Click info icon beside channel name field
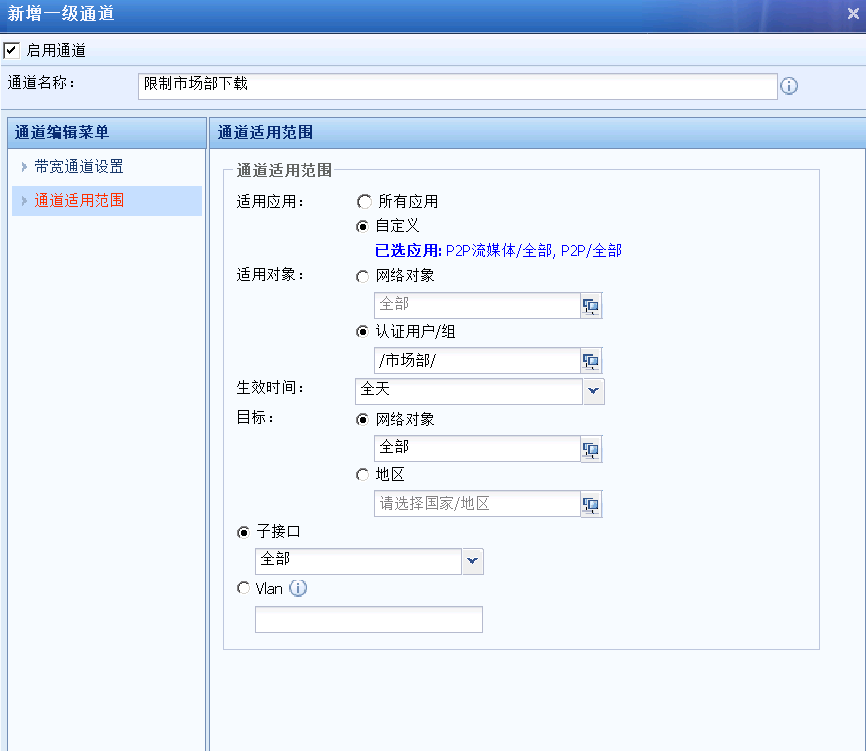 (x=789, y=86)
